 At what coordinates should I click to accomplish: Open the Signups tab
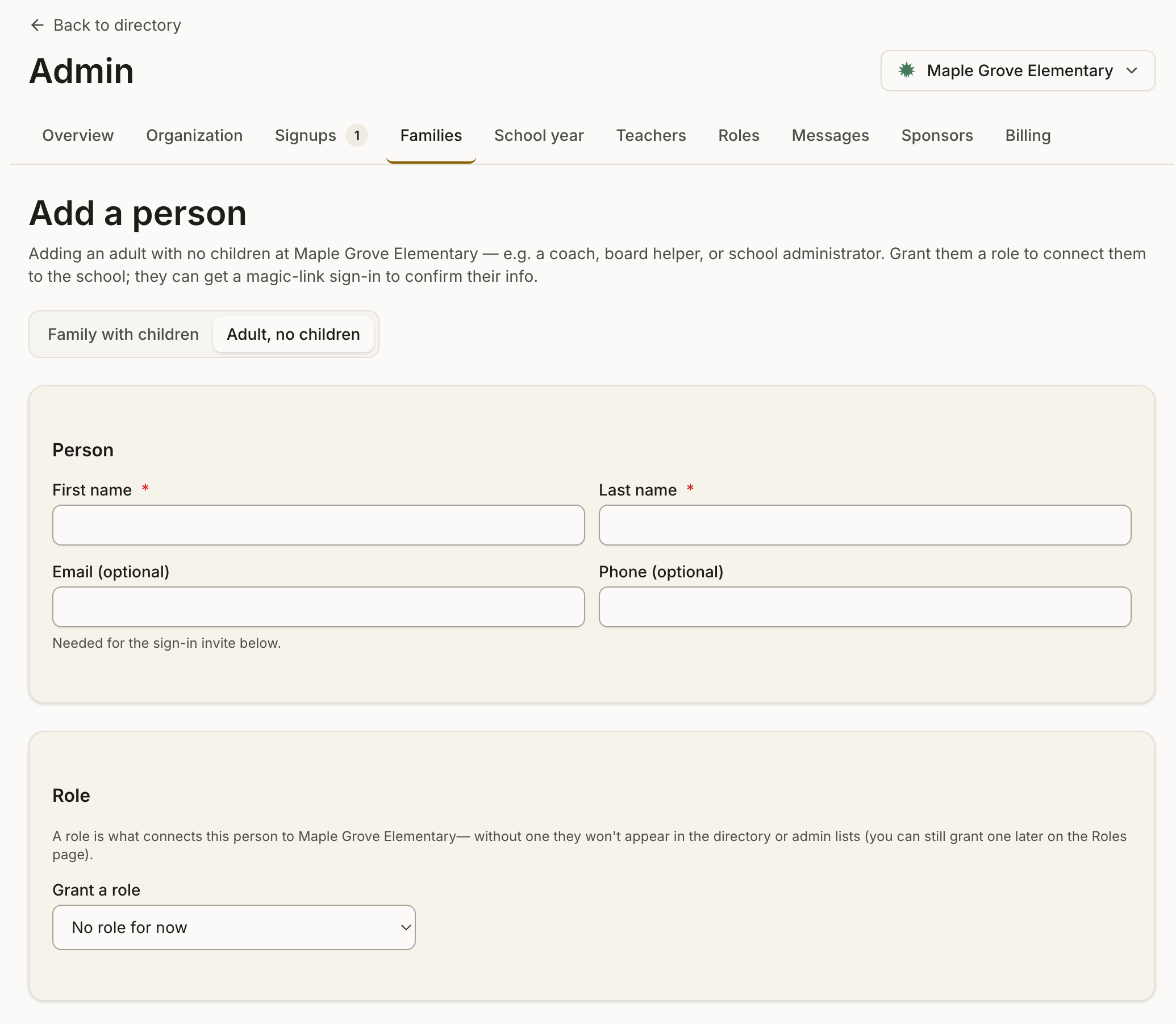(x=321, y=135)
